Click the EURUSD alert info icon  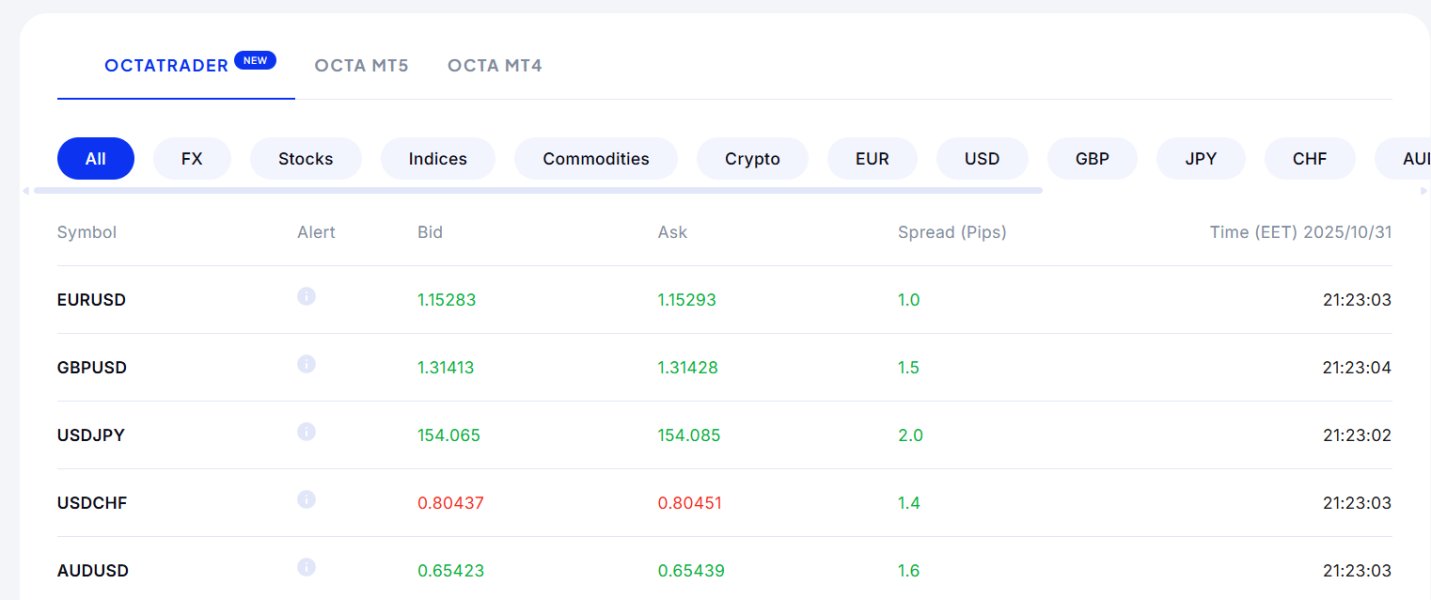click(307, 296)
